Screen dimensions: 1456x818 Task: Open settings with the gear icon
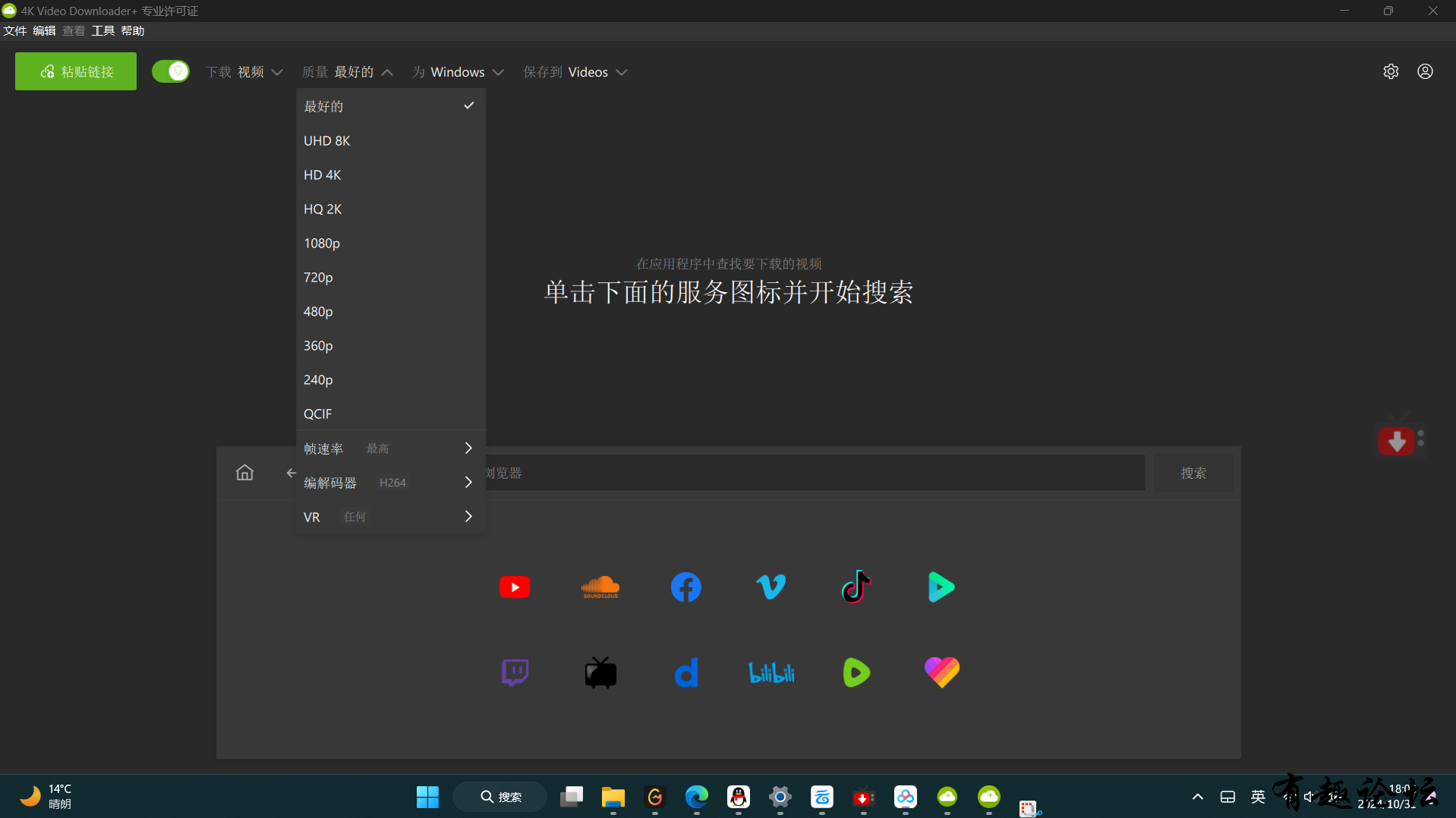1391,71
